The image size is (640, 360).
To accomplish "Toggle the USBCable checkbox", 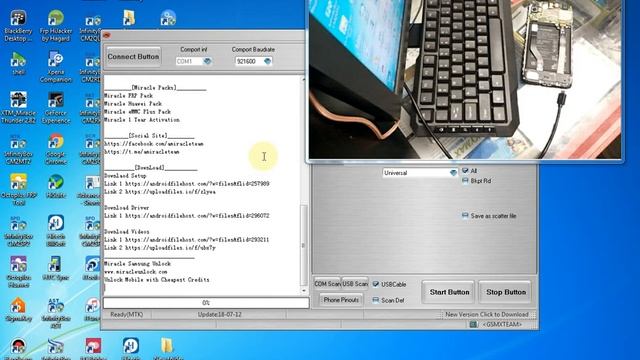I will 376,284.
